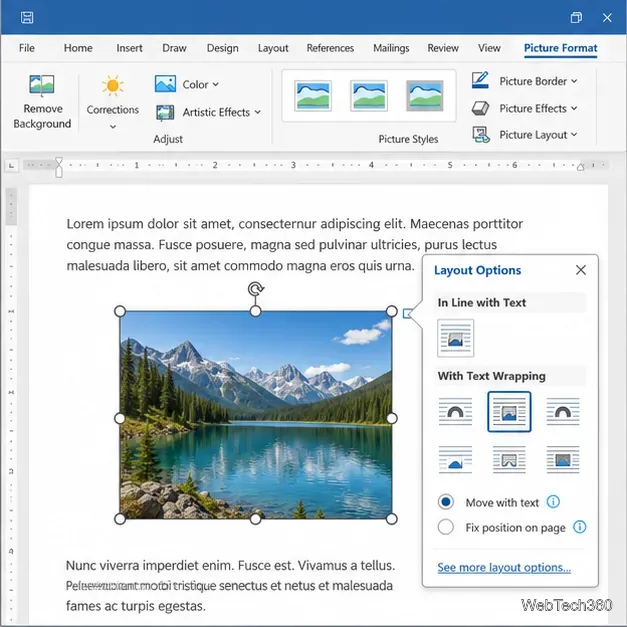Click the info icon next to Move with text

click(553, 502)
